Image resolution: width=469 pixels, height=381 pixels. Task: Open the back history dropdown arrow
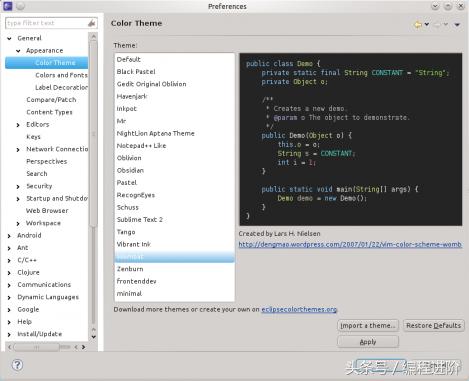coord(427,24)
